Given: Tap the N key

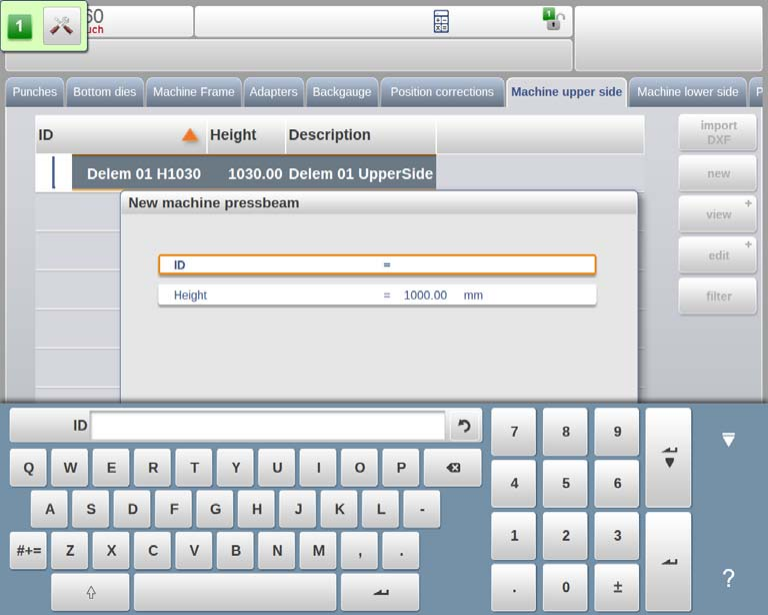Looking at the screenshot, I should pos(277,551).
